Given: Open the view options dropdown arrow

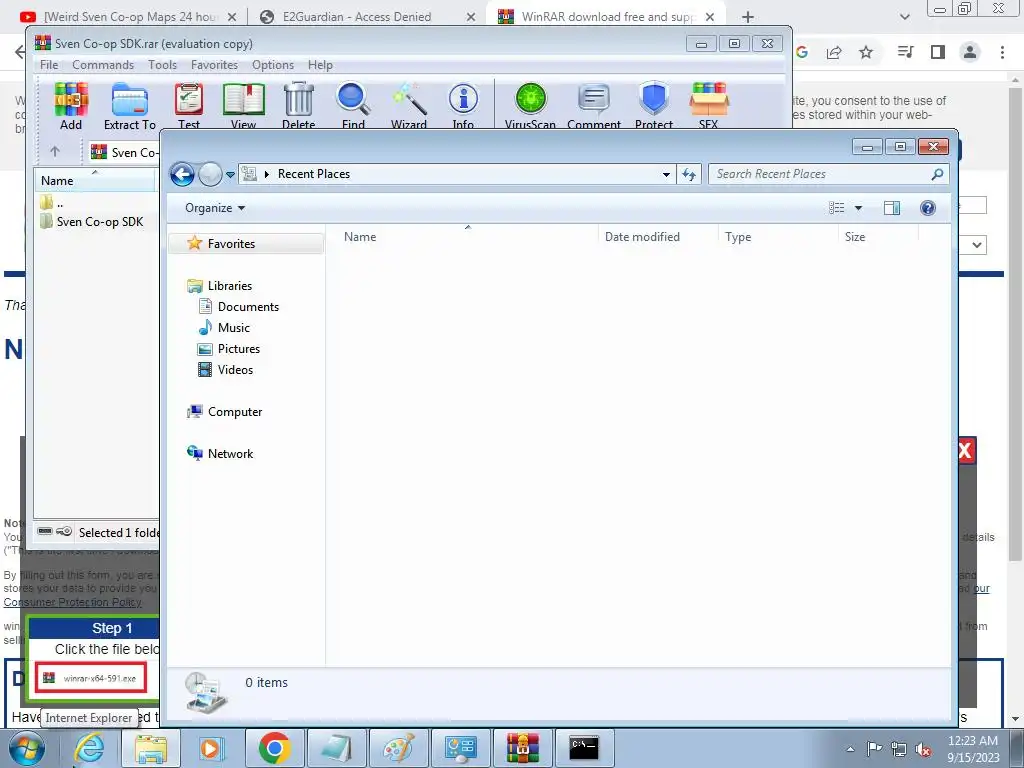Looking at the screenshot, I should click(858, 208).
